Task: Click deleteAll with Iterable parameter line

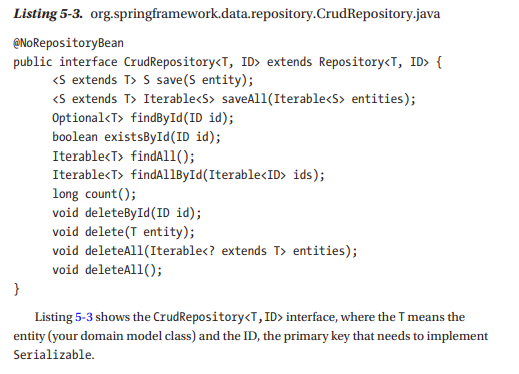Action: tap(205, 251)
